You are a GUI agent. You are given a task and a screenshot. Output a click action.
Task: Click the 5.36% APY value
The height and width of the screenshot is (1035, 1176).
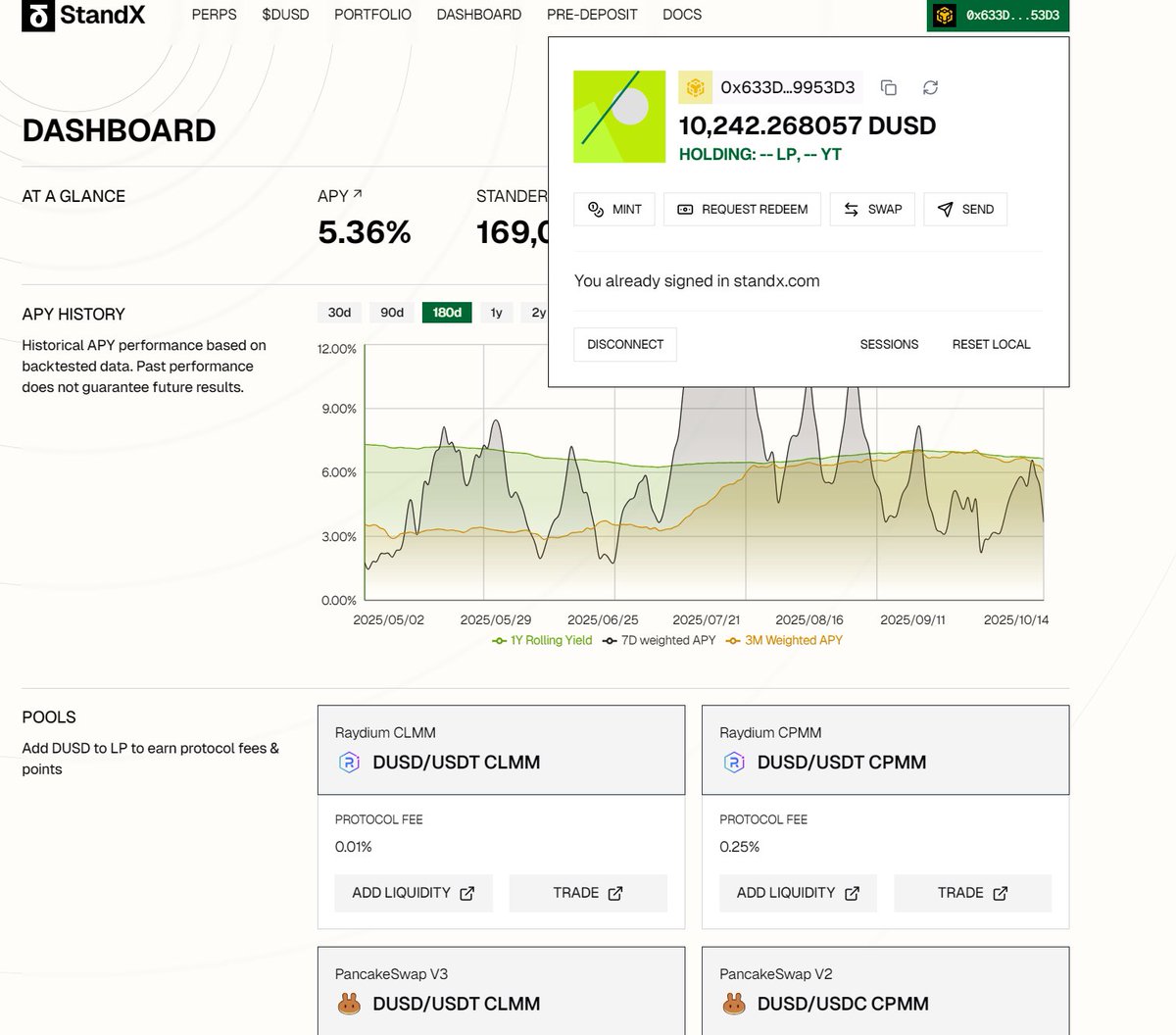pos(365,232)
